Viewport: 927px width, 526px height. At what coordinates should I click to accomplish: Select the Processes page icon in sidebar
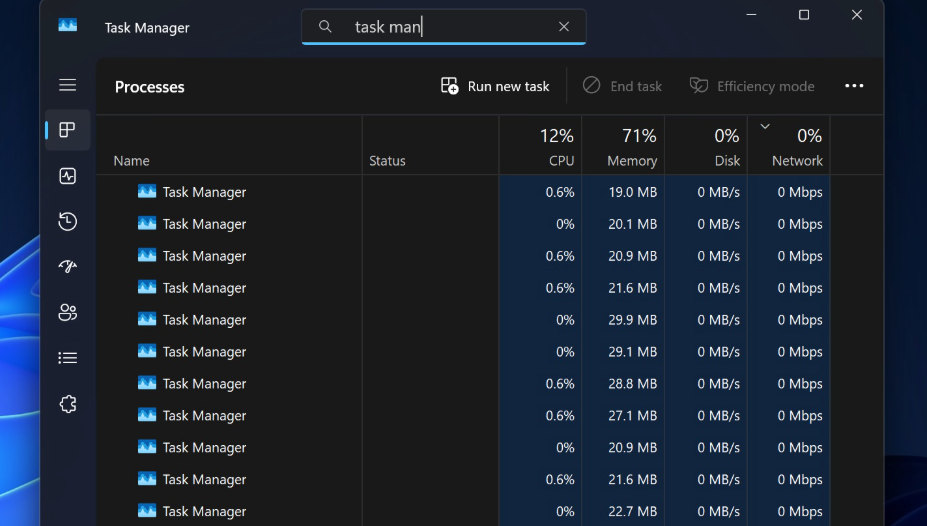pyautogui.click(x=67, y=130)
